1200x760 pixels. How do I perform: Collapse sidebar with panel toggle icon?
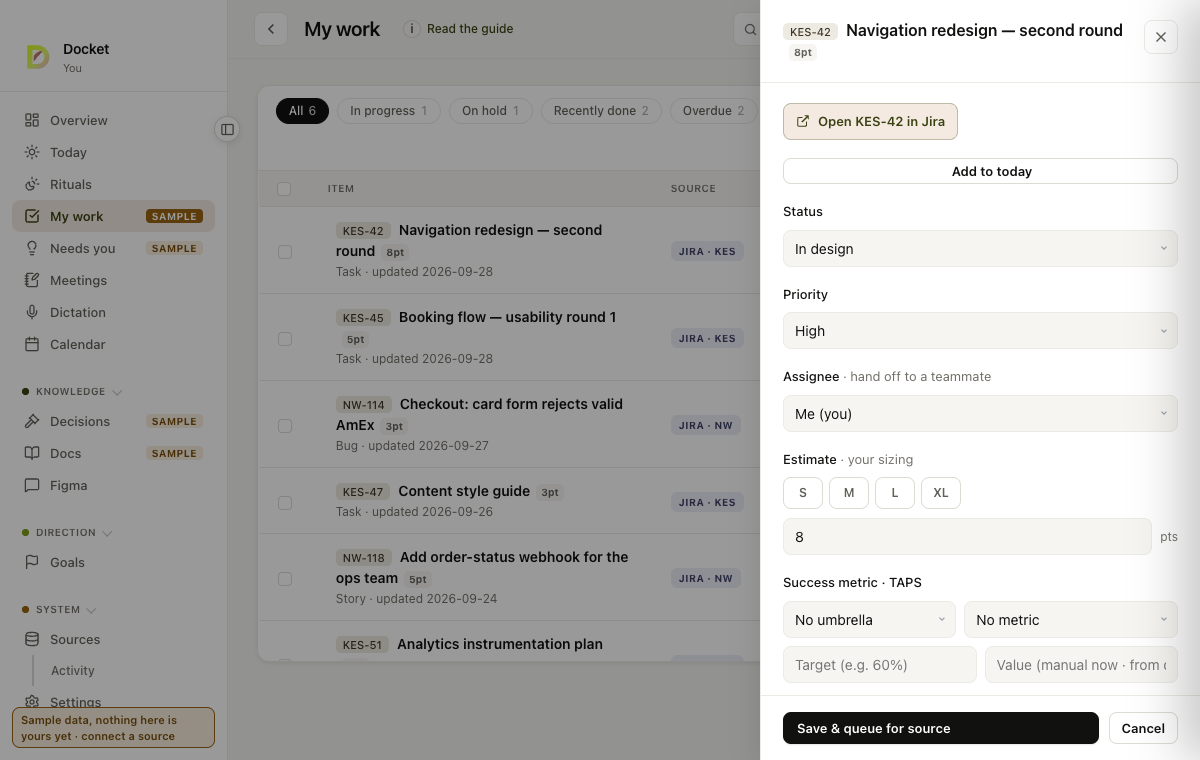point(227,129)
